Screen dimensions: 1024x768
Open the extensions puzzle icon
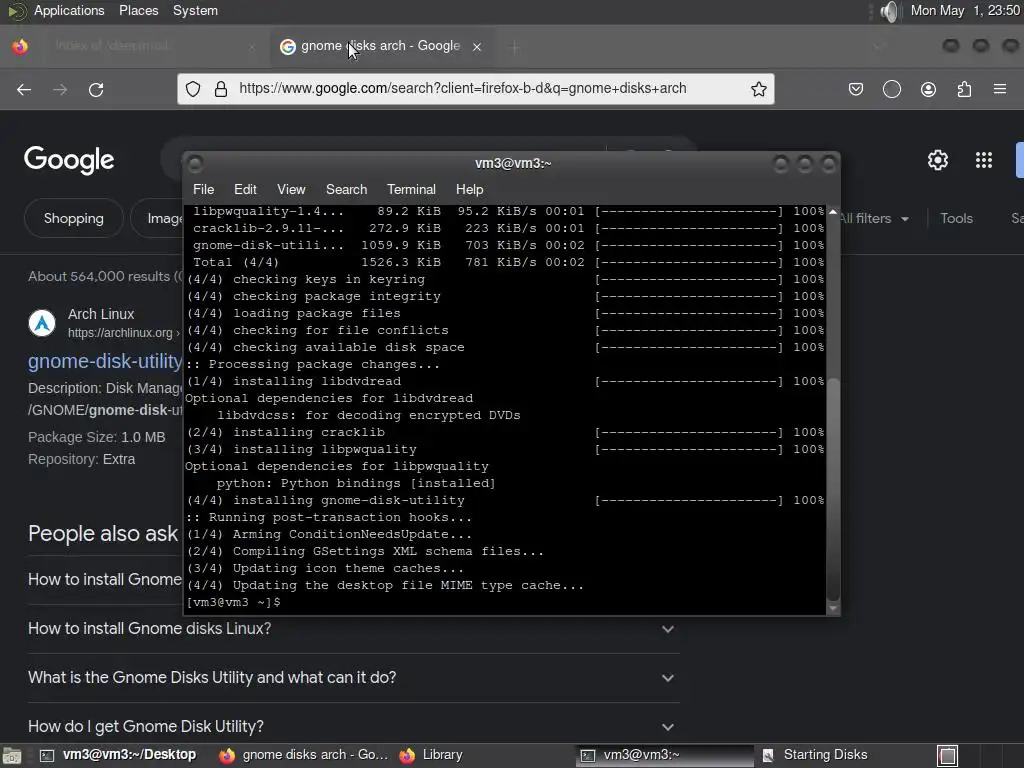coord(964,89)
